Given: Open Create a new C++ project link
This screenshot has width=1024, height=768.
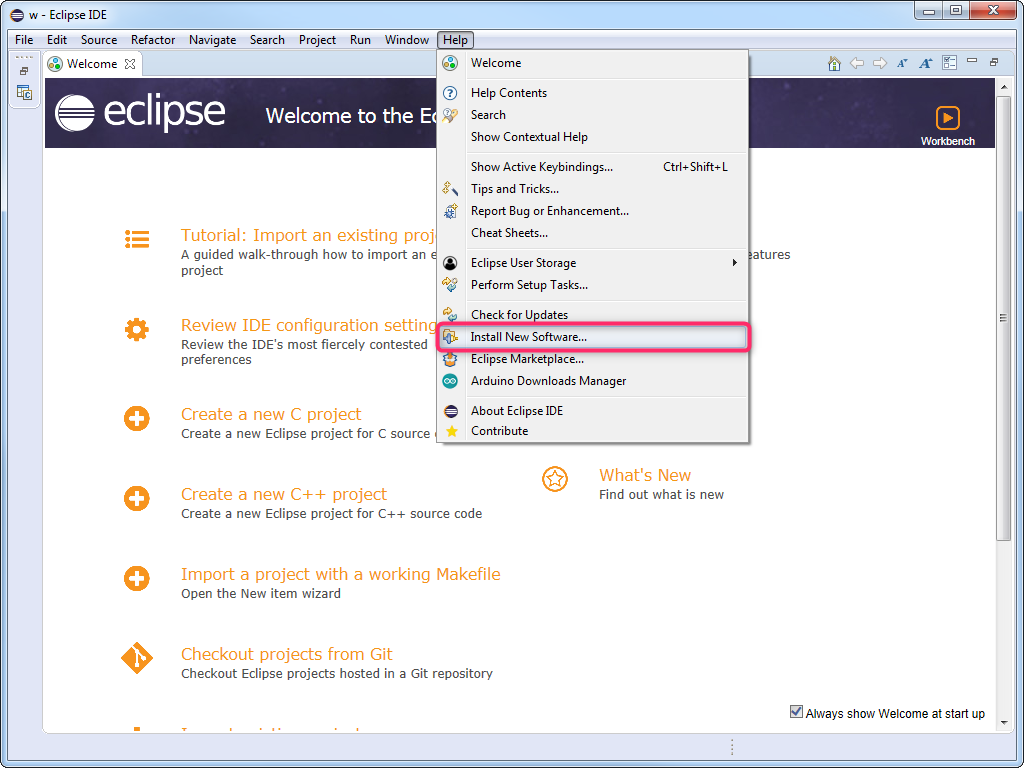Looking at the screenshot, I should pyautogui.click(x=284, y=494).
